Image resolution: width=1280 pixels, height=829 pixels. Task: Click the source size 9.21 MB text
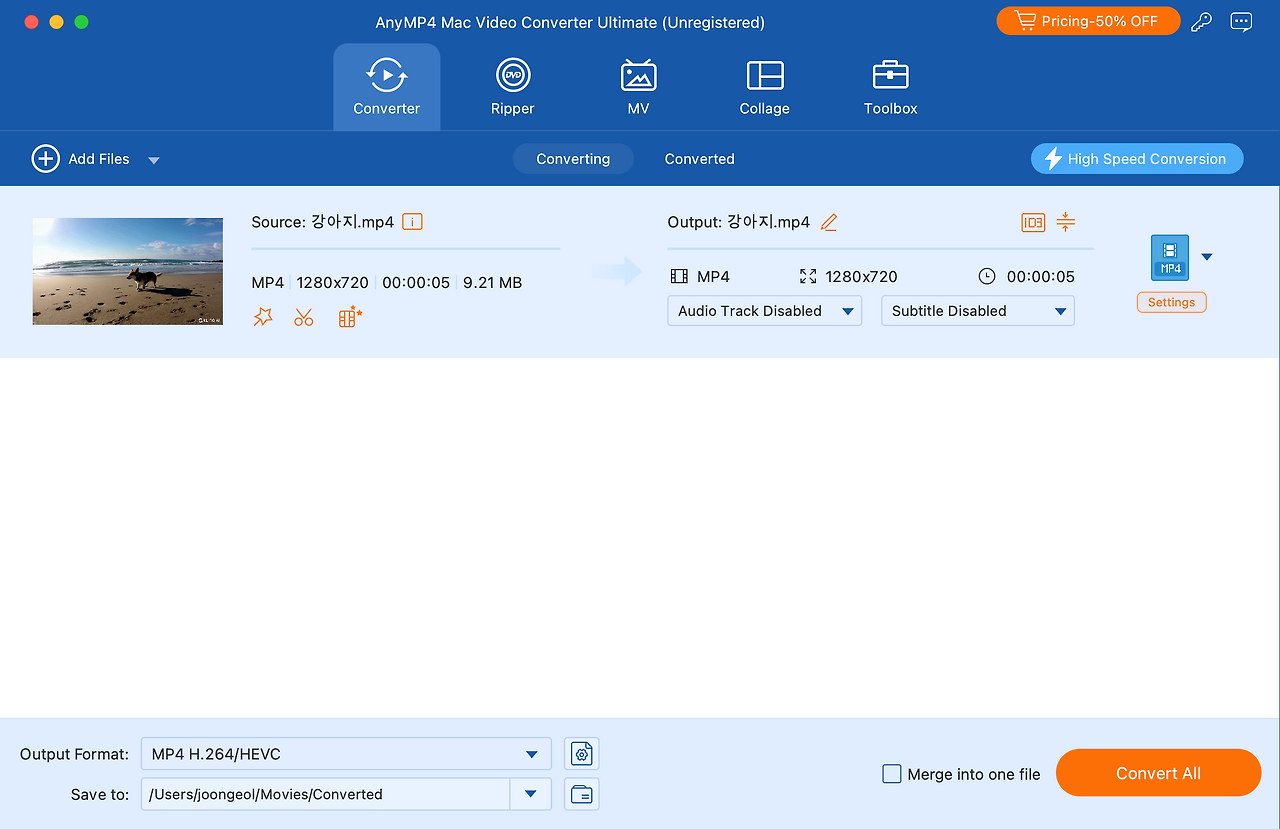point(492,283)
